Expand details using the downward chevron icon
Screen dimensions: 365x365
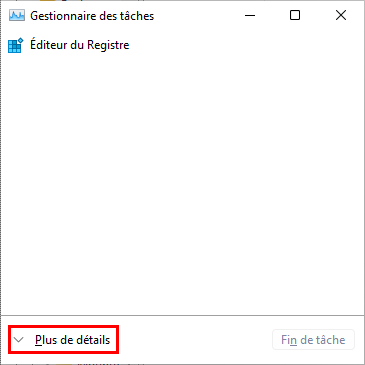click(19, 340)
